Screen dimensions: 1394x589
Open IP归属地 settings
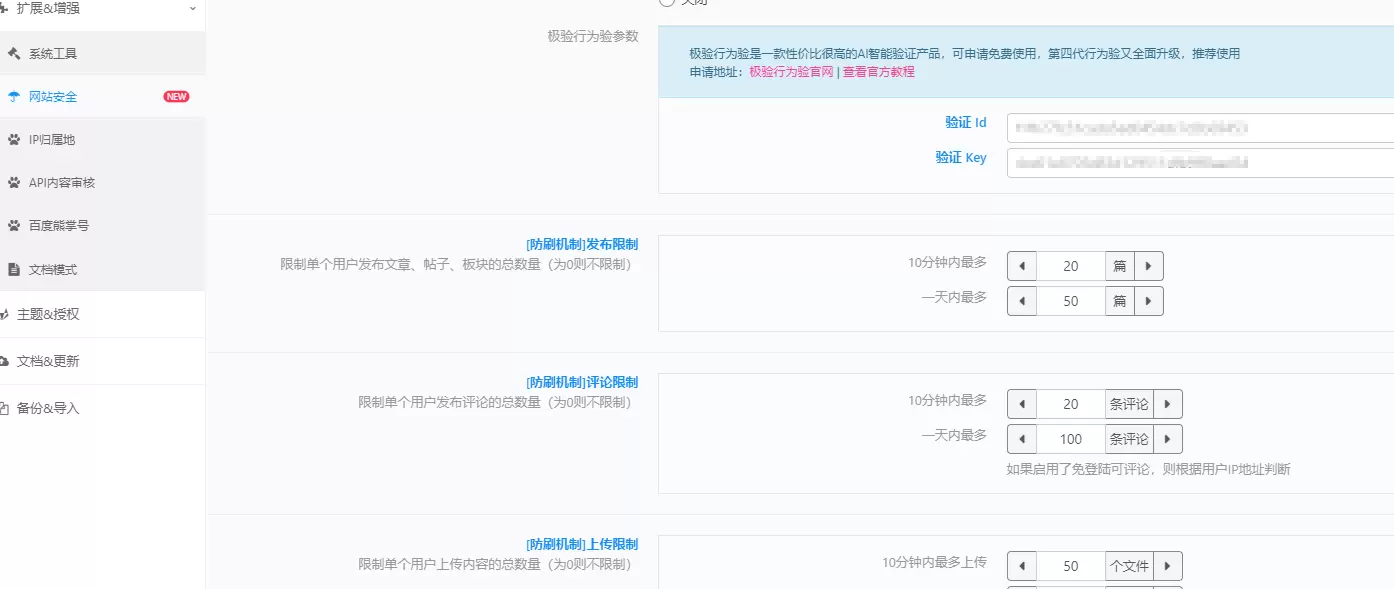[x=102, y=140]
